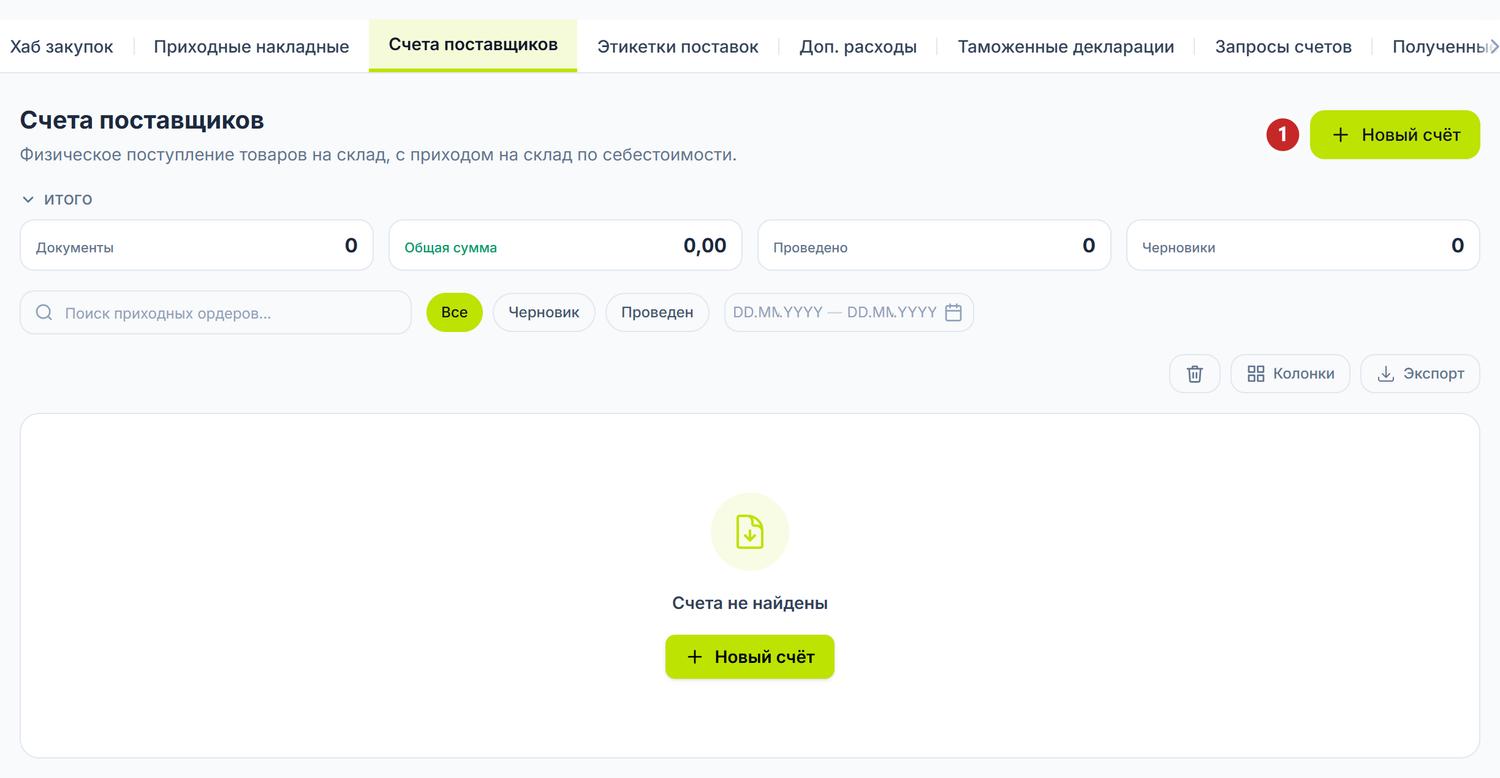The width and height of the screenshot is (1500, 778).
Task: Click the document download icon in empty state
Action: pyautogui.click(x=750, y=532)
